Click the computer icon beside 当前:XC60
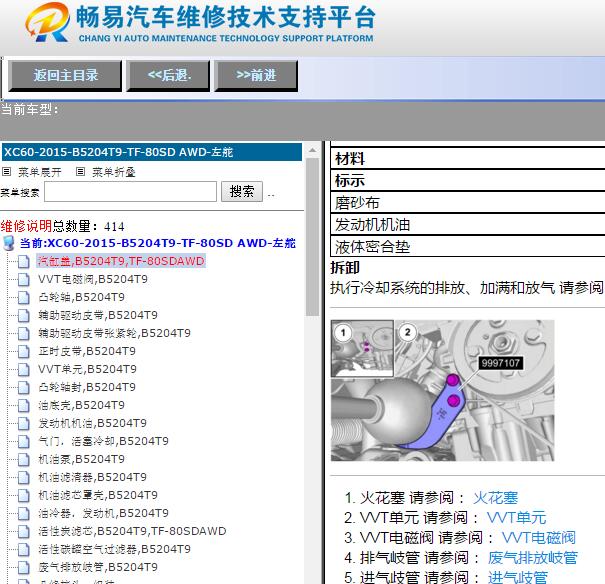The image size is (605, 584). tap(9, 243)
